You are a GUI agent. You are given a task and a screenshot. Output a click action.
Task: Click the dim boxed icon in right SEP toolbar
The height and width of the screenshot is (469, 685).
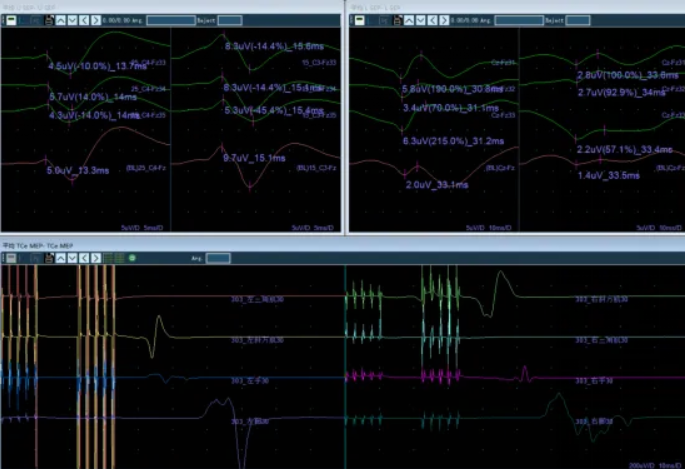tap(385, 20)
